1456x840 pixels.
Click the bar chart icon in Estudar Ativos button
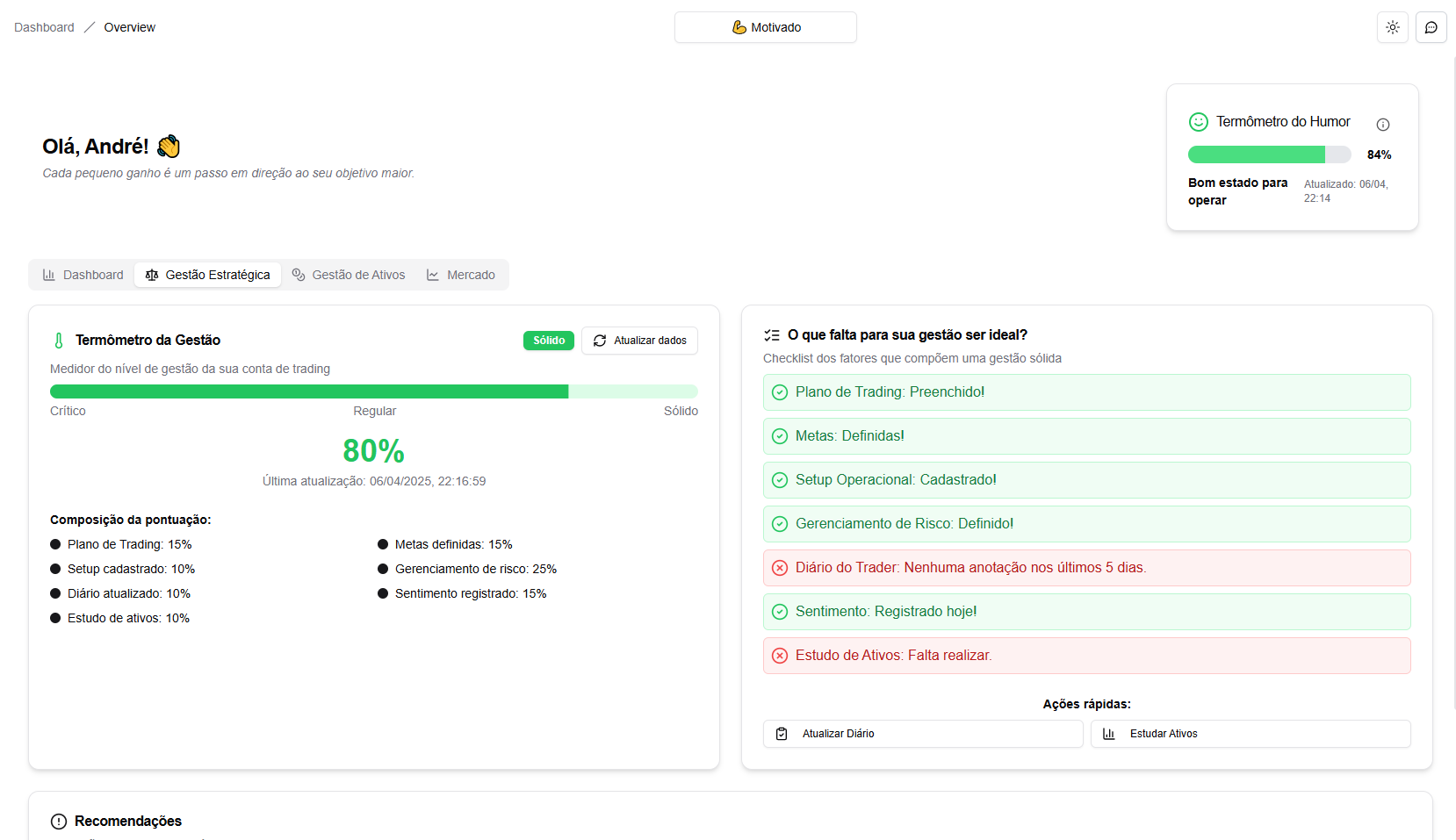[1109, 734]
